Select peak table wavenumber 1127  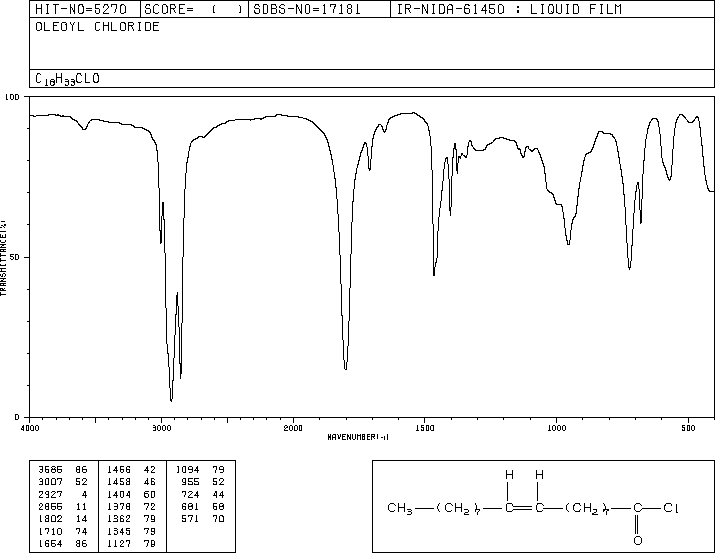[x=119, y=543]
